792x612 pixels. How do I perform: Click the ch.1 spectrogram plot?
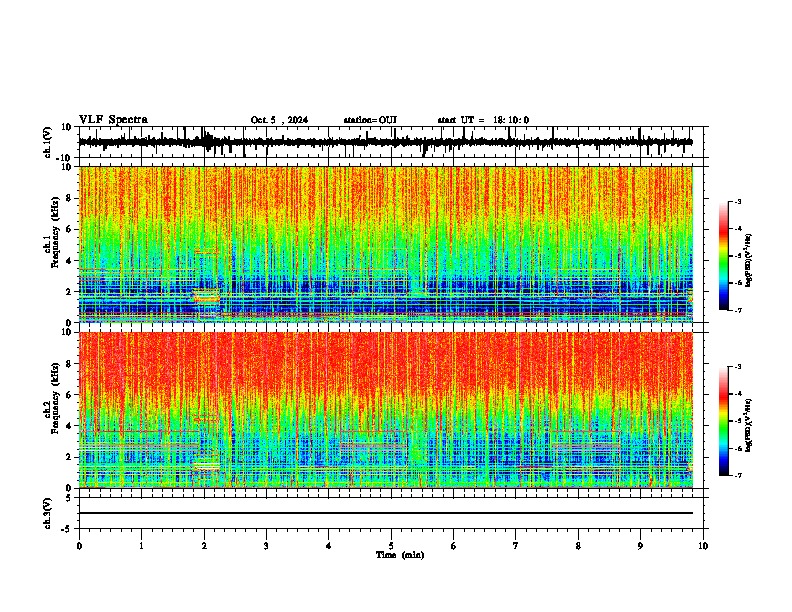click(386, 244)
